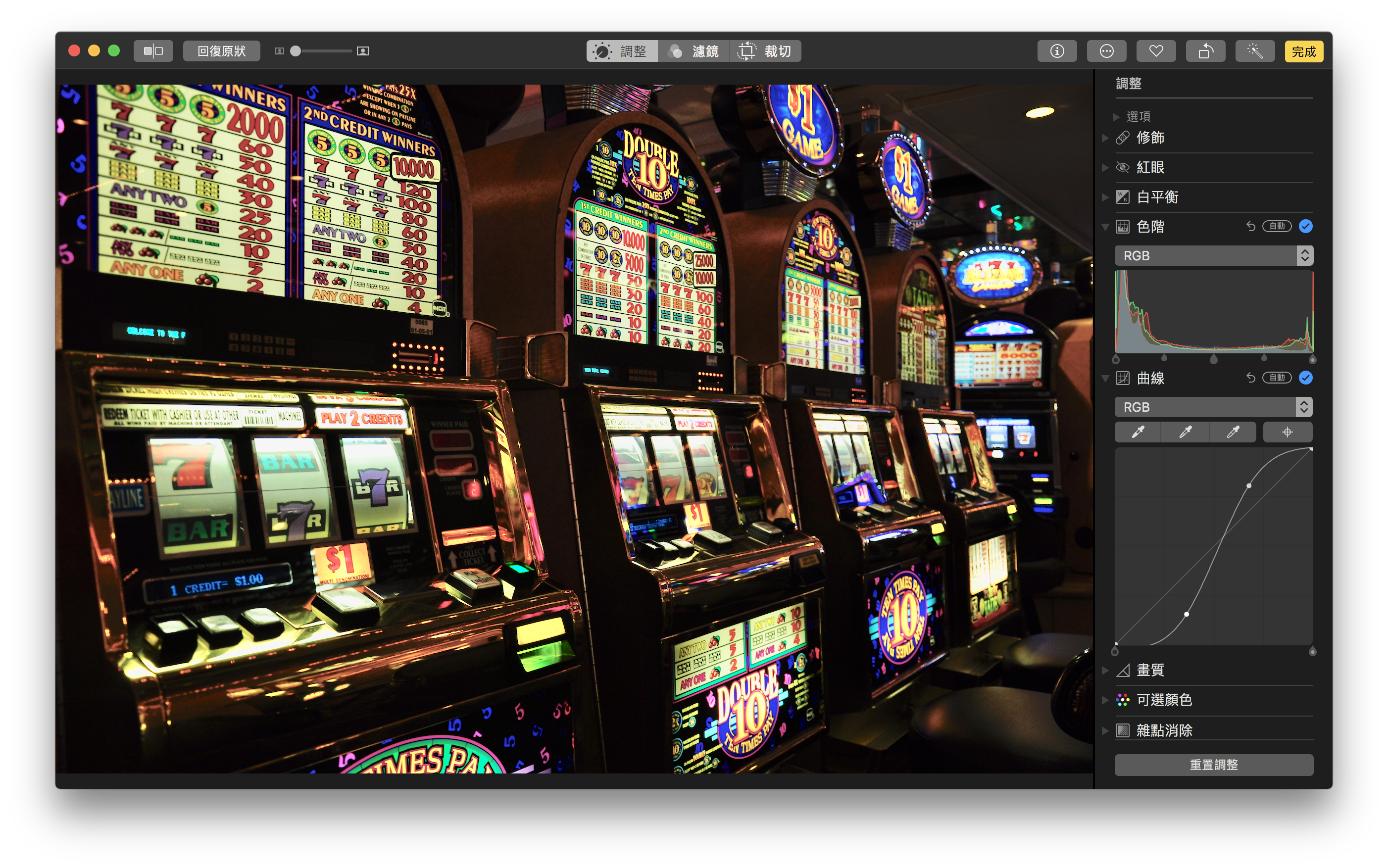
Task: Click the 修飾 retouch bandage icon
Action: 1122,138
